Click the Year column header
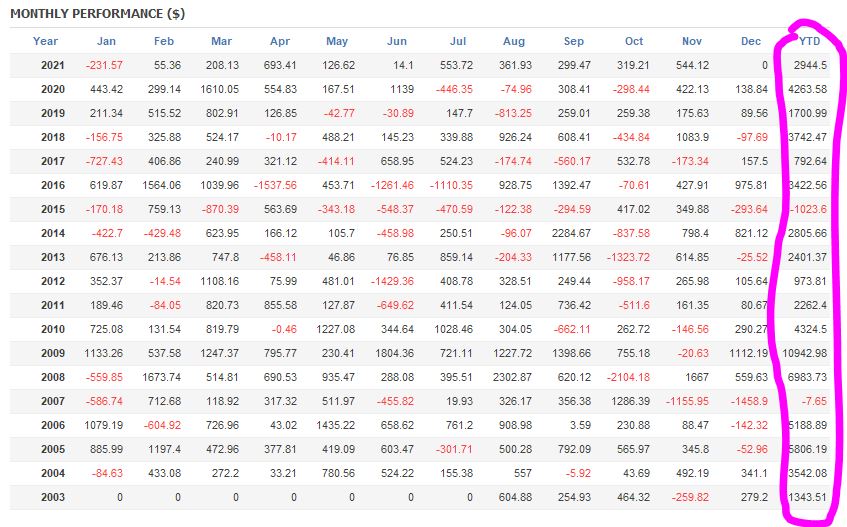Image resolution: width=847 pixels, height=527 pixels. (x=45, y=41)
